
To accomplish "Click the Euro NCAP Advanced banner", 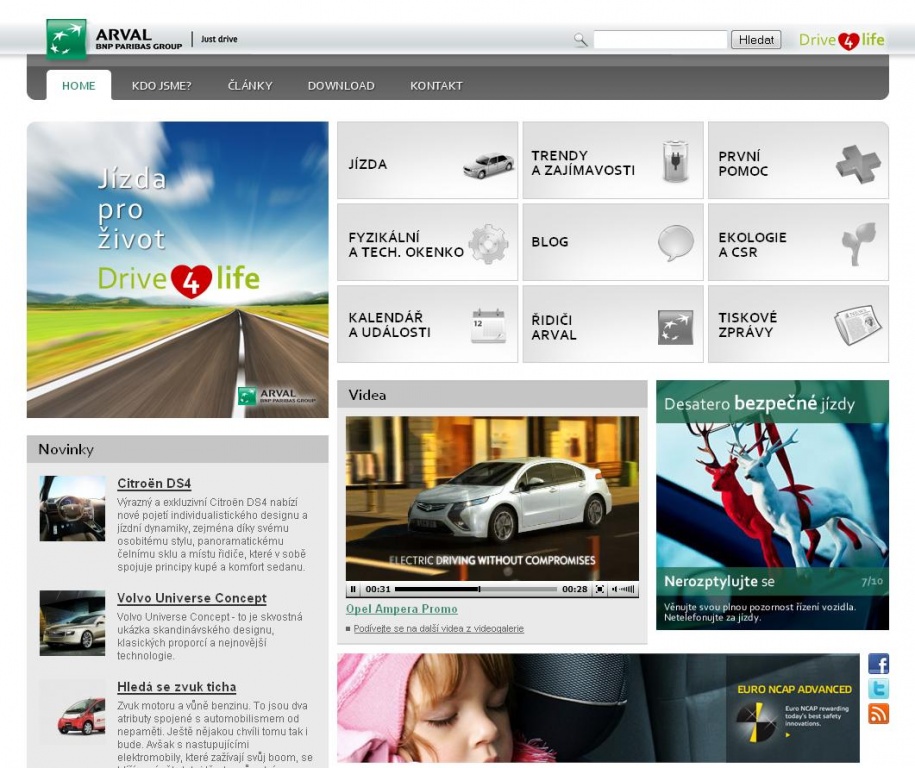I will (598, 707).
